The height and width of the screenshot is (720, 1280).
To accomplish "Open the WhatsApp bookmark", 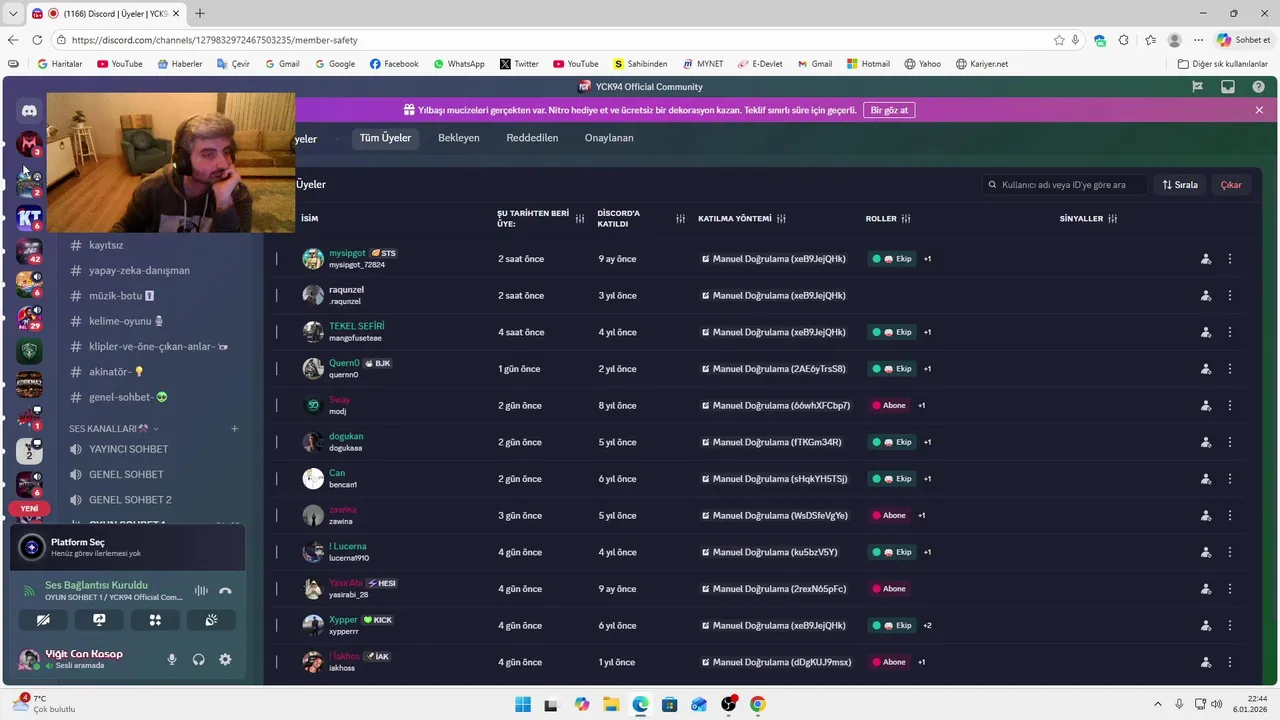I will [x=459, y=64].
